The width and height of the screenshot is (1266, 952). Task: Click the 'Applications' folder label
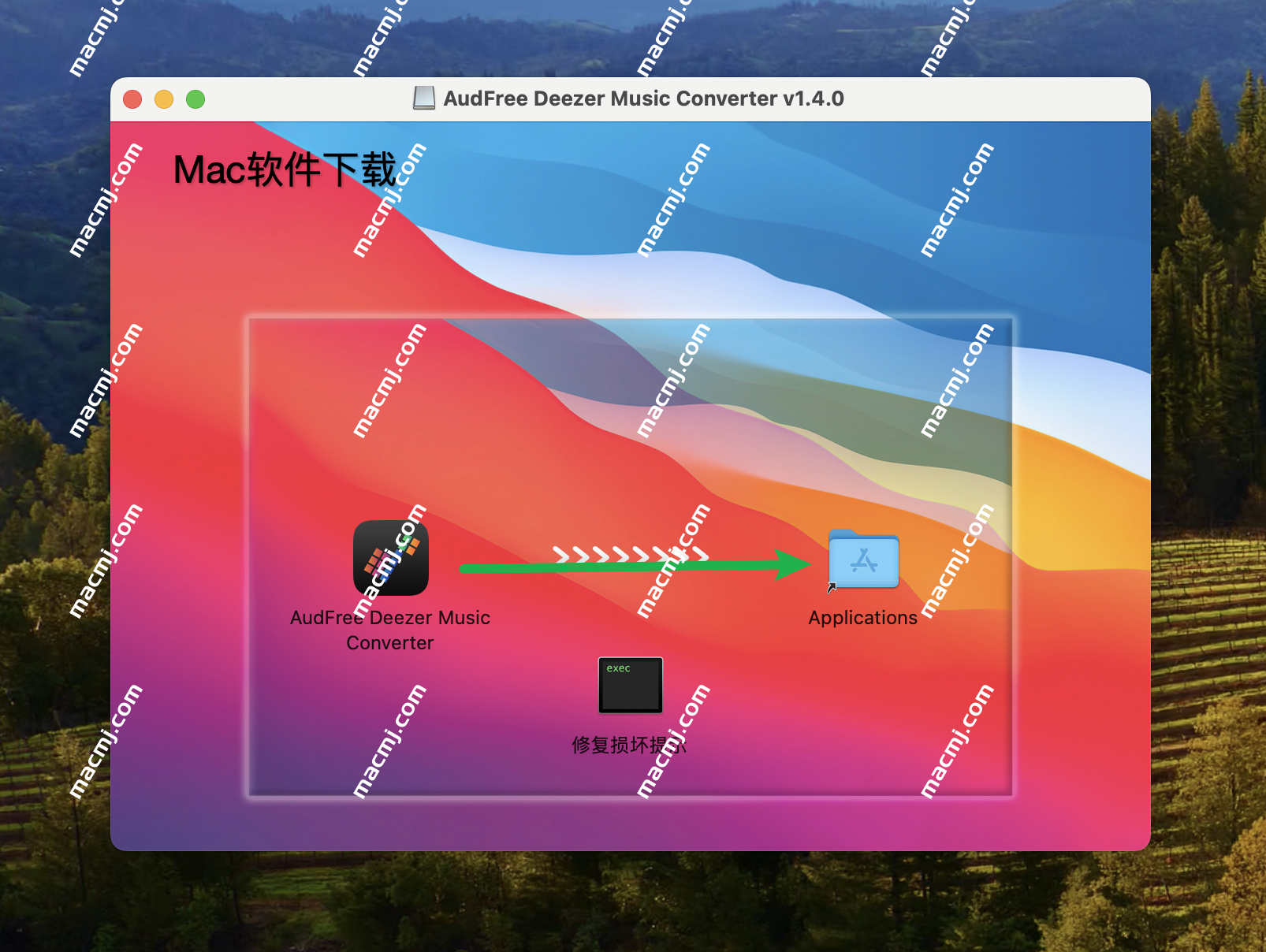click(x=863, y=618)
